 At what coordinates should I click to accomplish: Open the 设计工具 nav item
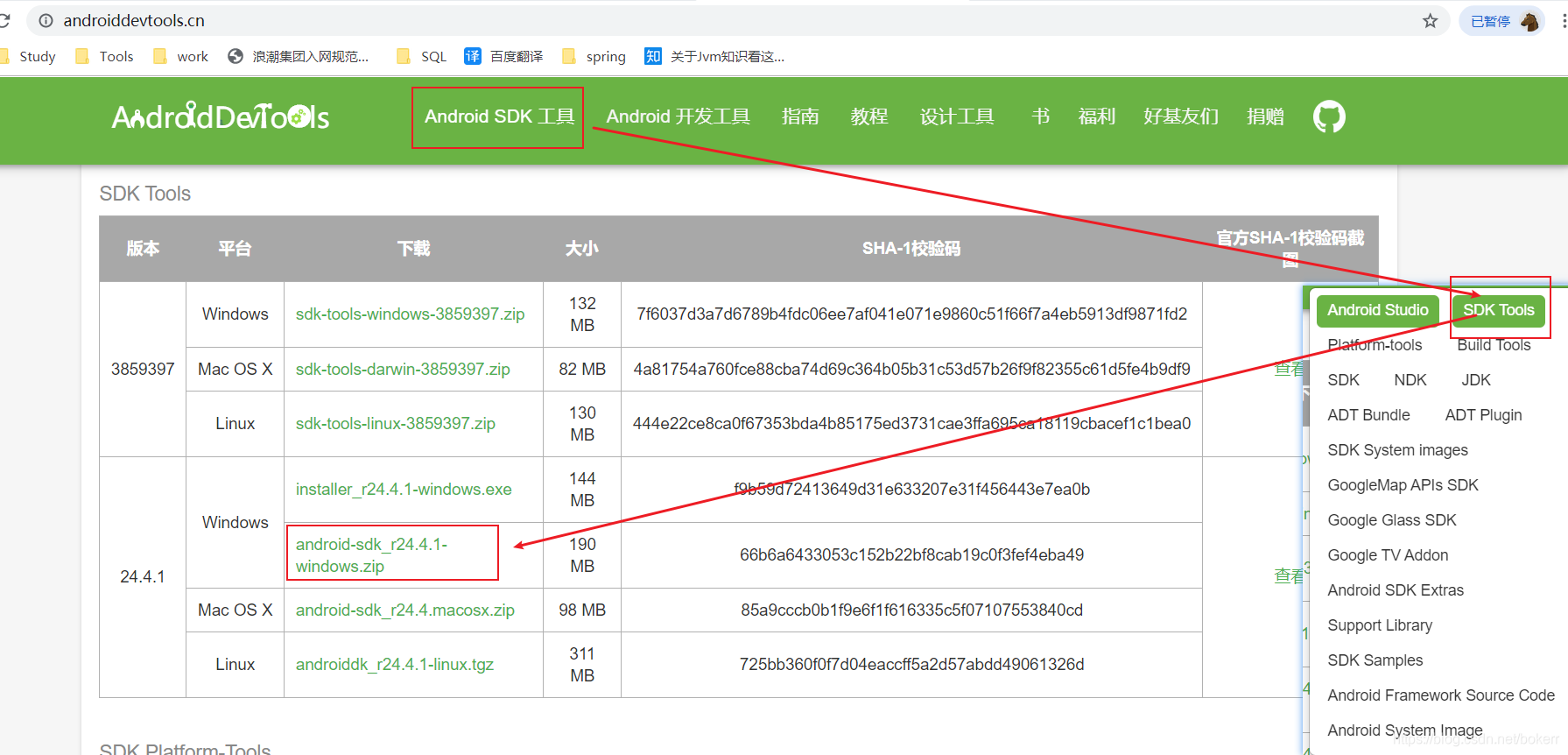click(x=957, y=116)
